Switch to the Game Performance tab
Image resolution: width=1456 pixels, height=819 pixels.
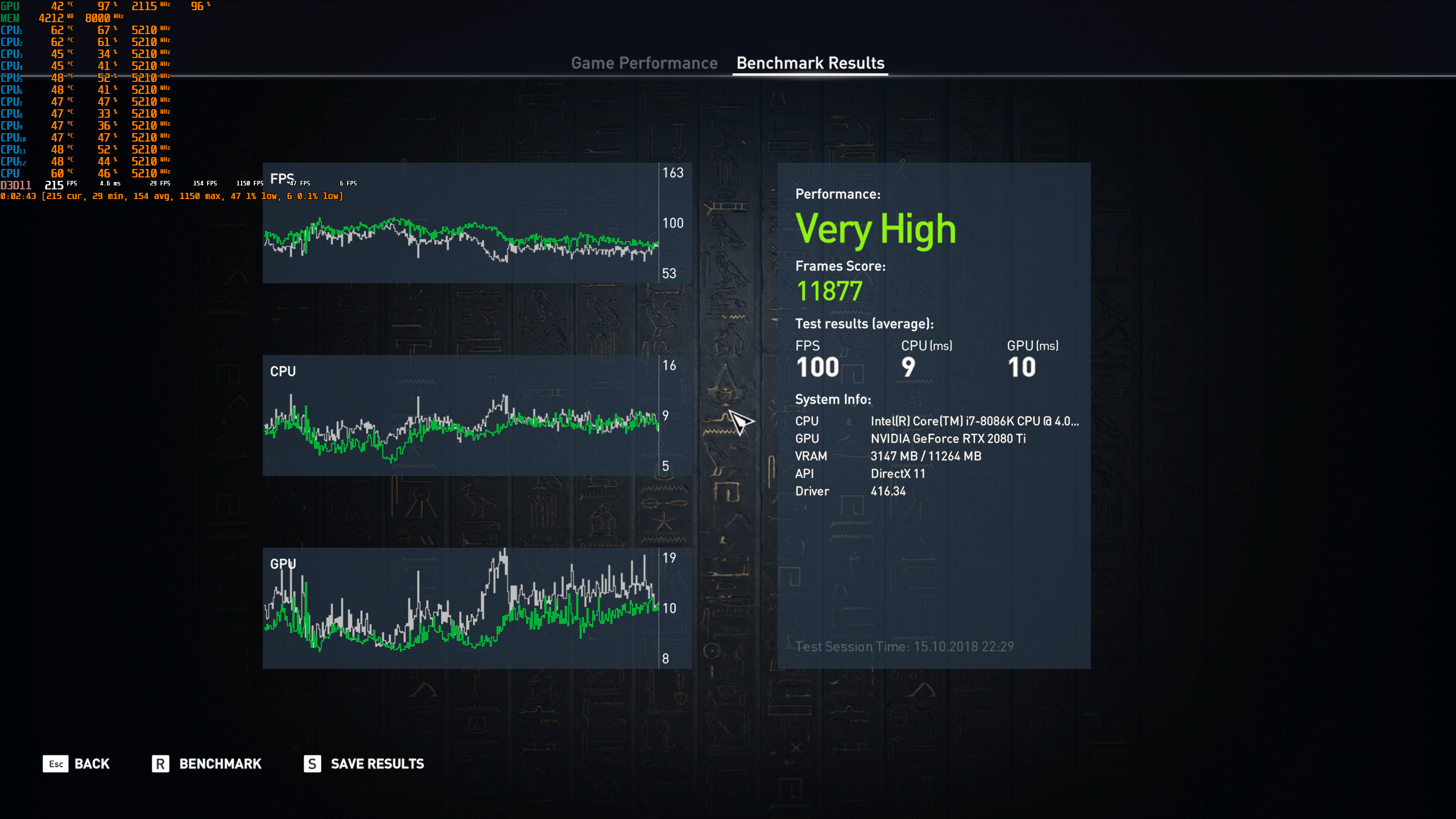[x=644, y=63]
